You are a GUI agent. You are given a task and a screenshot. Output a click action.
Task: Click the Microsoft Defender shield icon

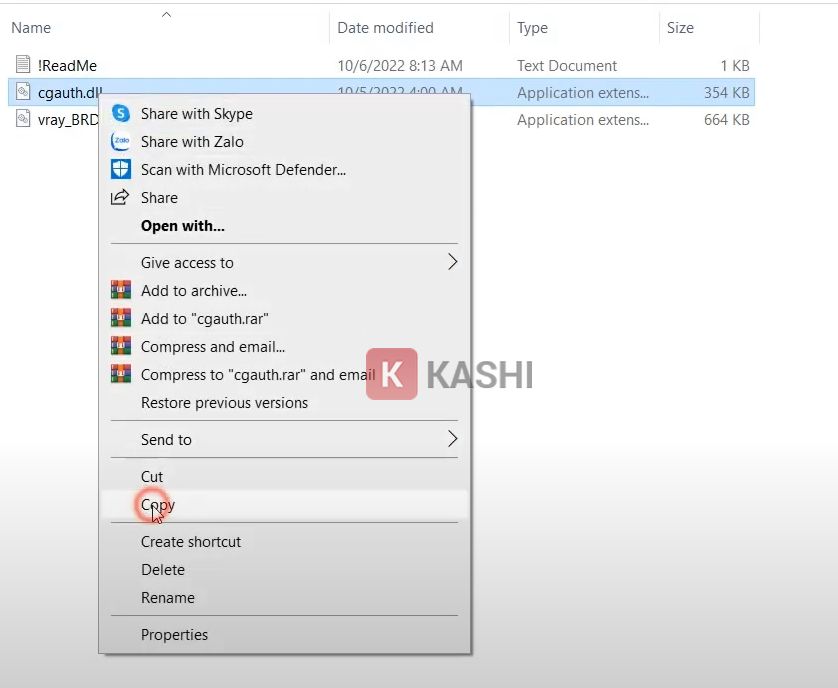click(121, 170)
